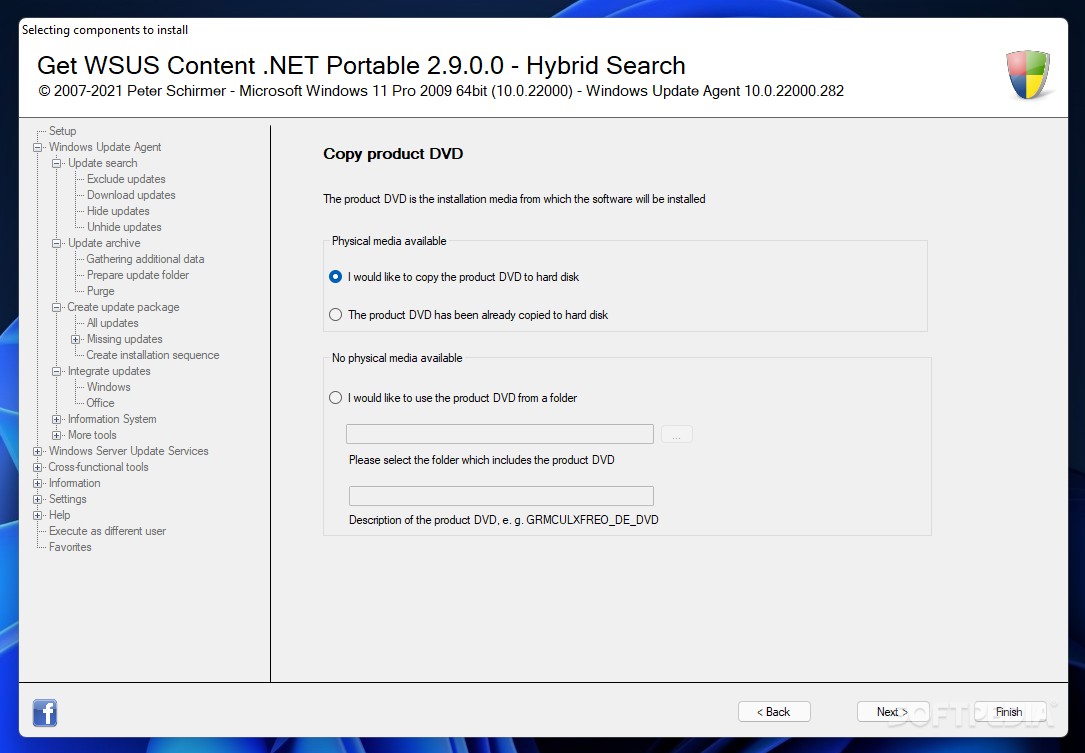Select the Cross-functional tools label
The height and width of the screenshot is (753, 1085).
pyautogui.click(x=98, y=467)
